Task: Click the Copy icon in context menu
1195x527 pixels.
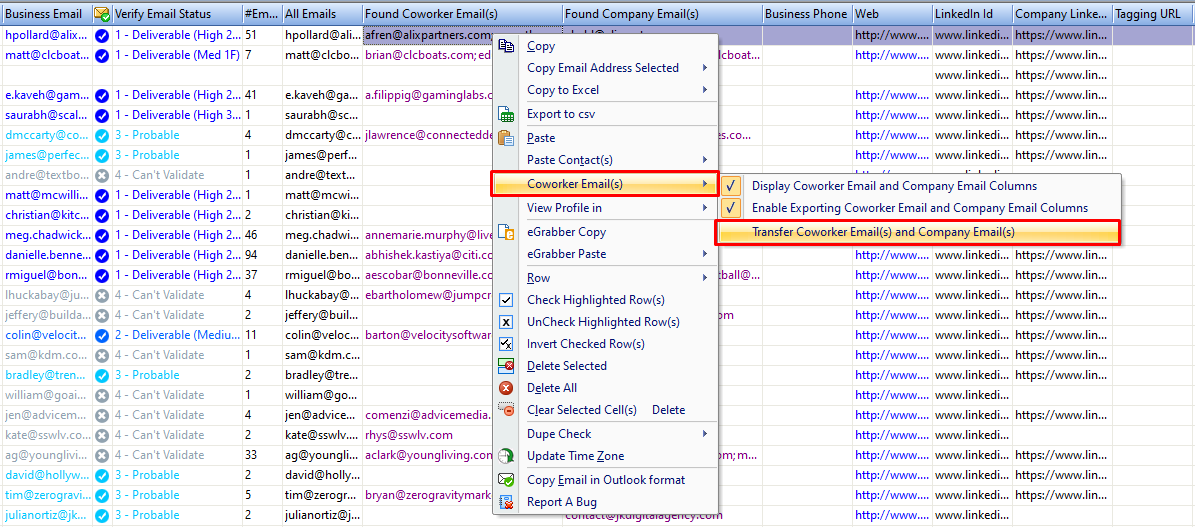Action: click(506, 46)
